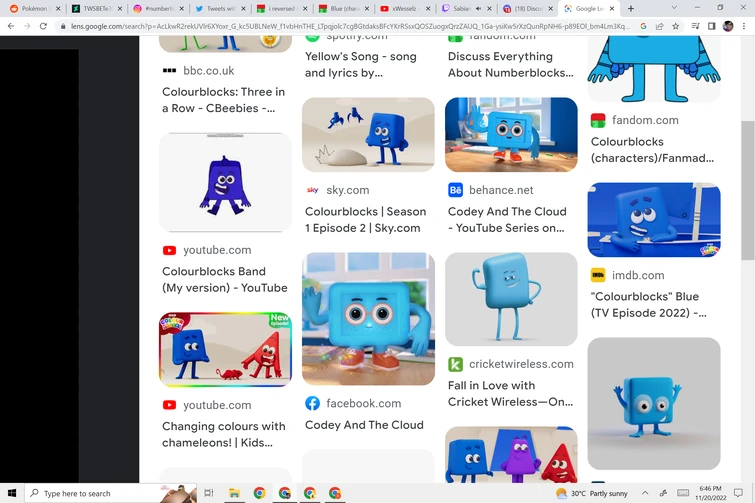
Task: Click the imdb.com source label
Action: (638, 275)
